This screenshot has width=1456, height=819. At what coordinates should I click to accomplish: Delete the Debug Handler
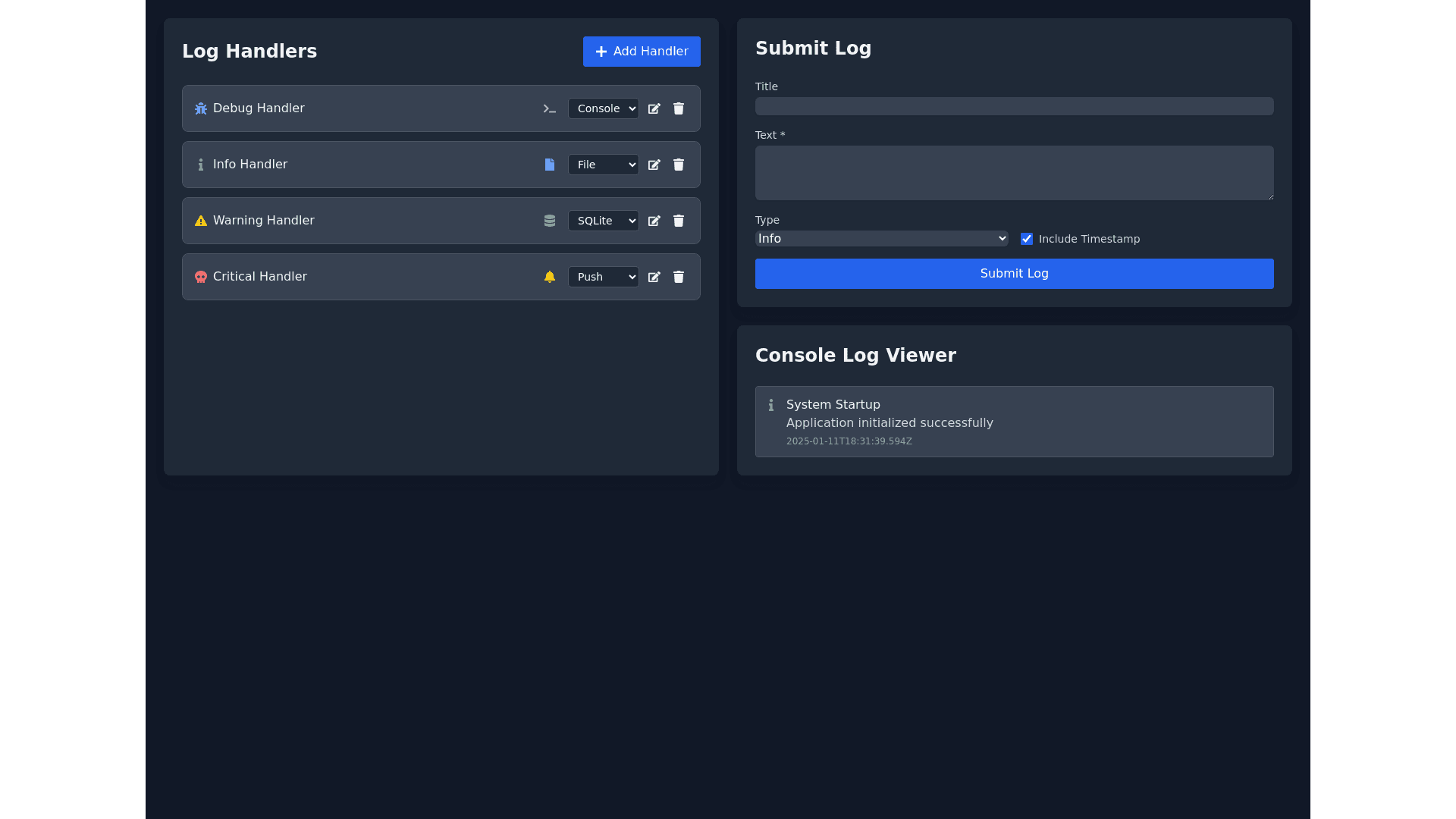tap(679, 108)
